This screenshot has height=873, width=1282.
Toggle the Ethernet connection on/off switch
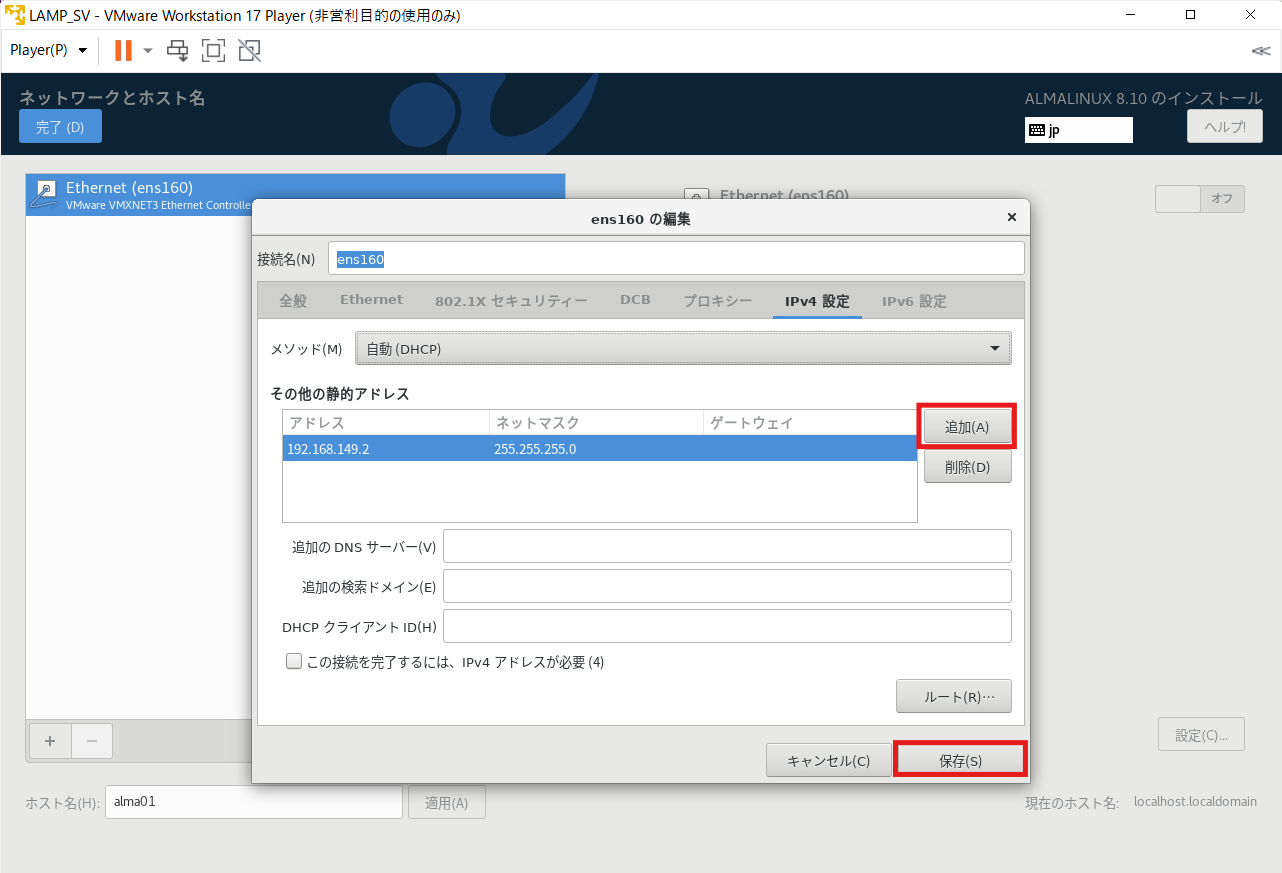click(x=1200, y=199)
